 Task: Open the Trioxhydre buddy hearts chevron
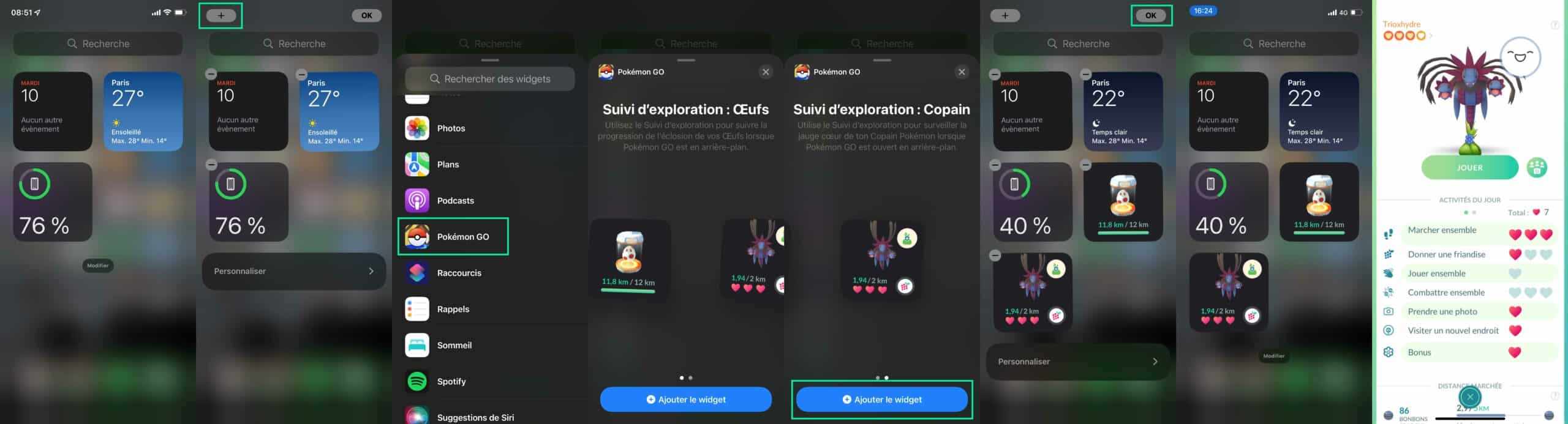[1431, 35]
